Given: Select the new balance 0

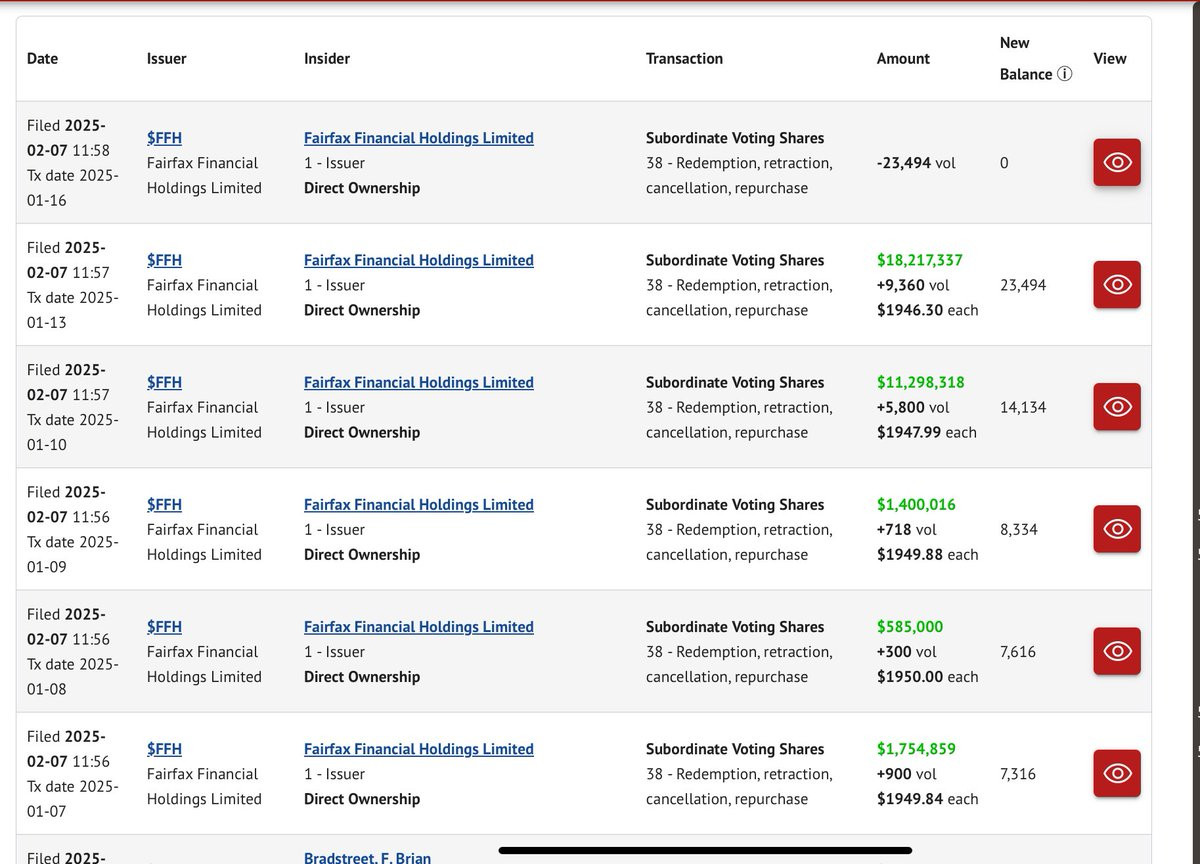Looking at the screenshot, I should (x=1004, y=162).
